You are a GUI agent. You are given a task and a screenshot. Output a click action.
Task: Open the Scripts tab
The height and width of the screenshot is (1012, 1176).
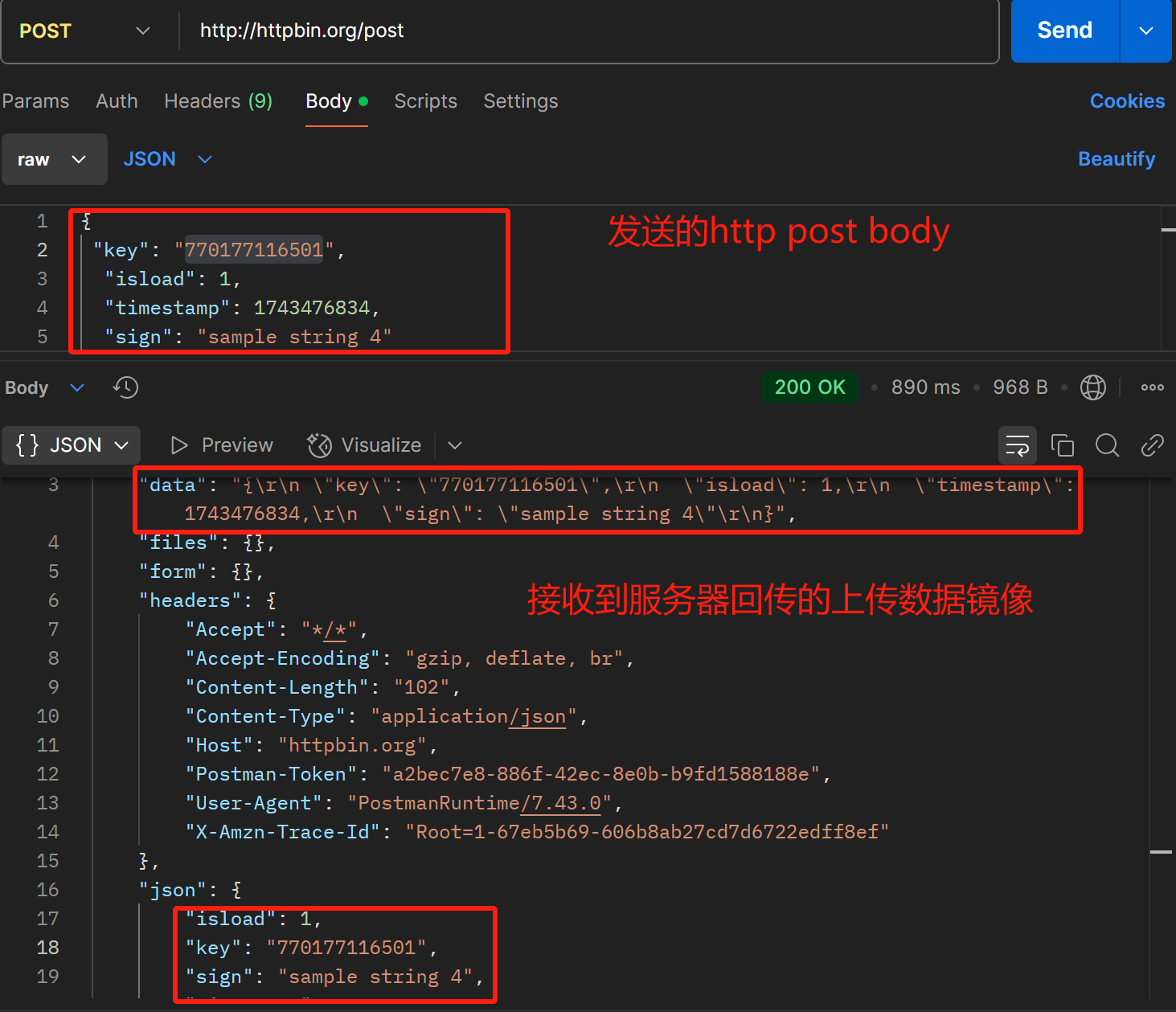[425, 101]
